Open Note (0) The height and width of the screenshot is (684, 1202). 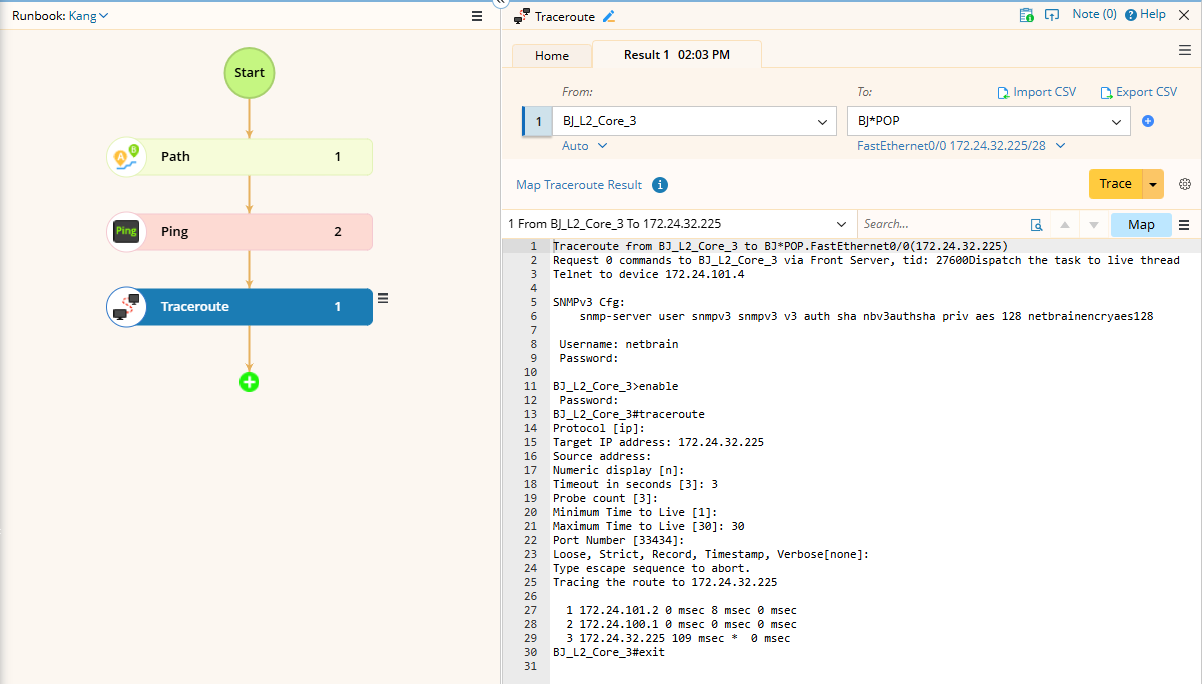(1094, 15)
